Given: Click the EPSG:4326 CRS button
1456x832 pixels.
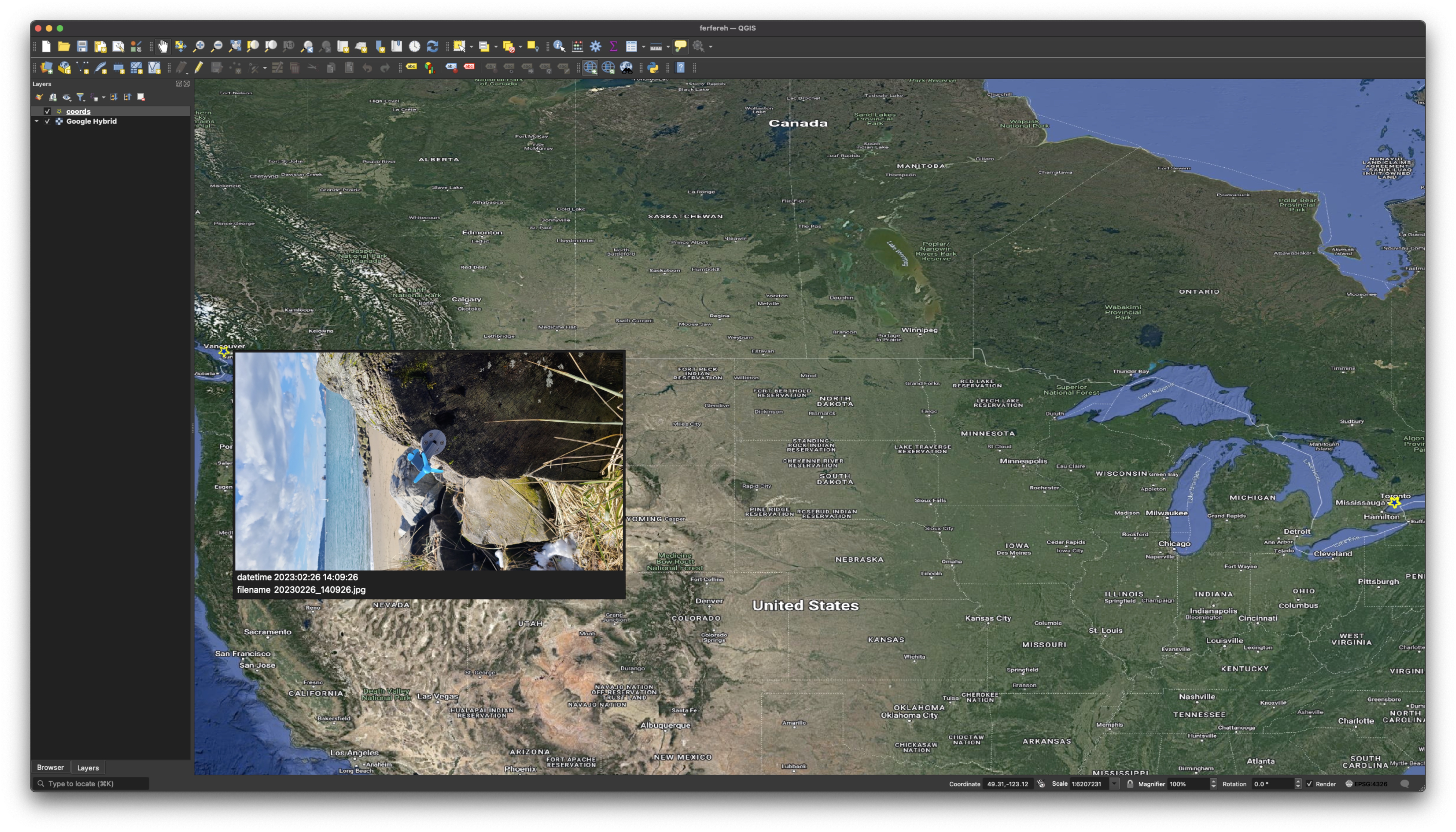Looking at the screenshot, I should 1366,784.
